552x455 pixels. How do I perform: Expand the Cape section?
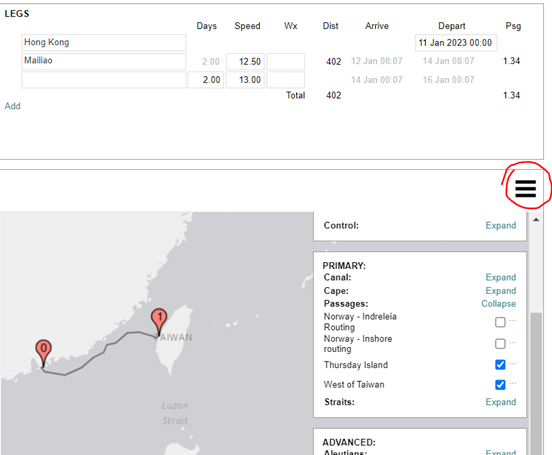501,291
